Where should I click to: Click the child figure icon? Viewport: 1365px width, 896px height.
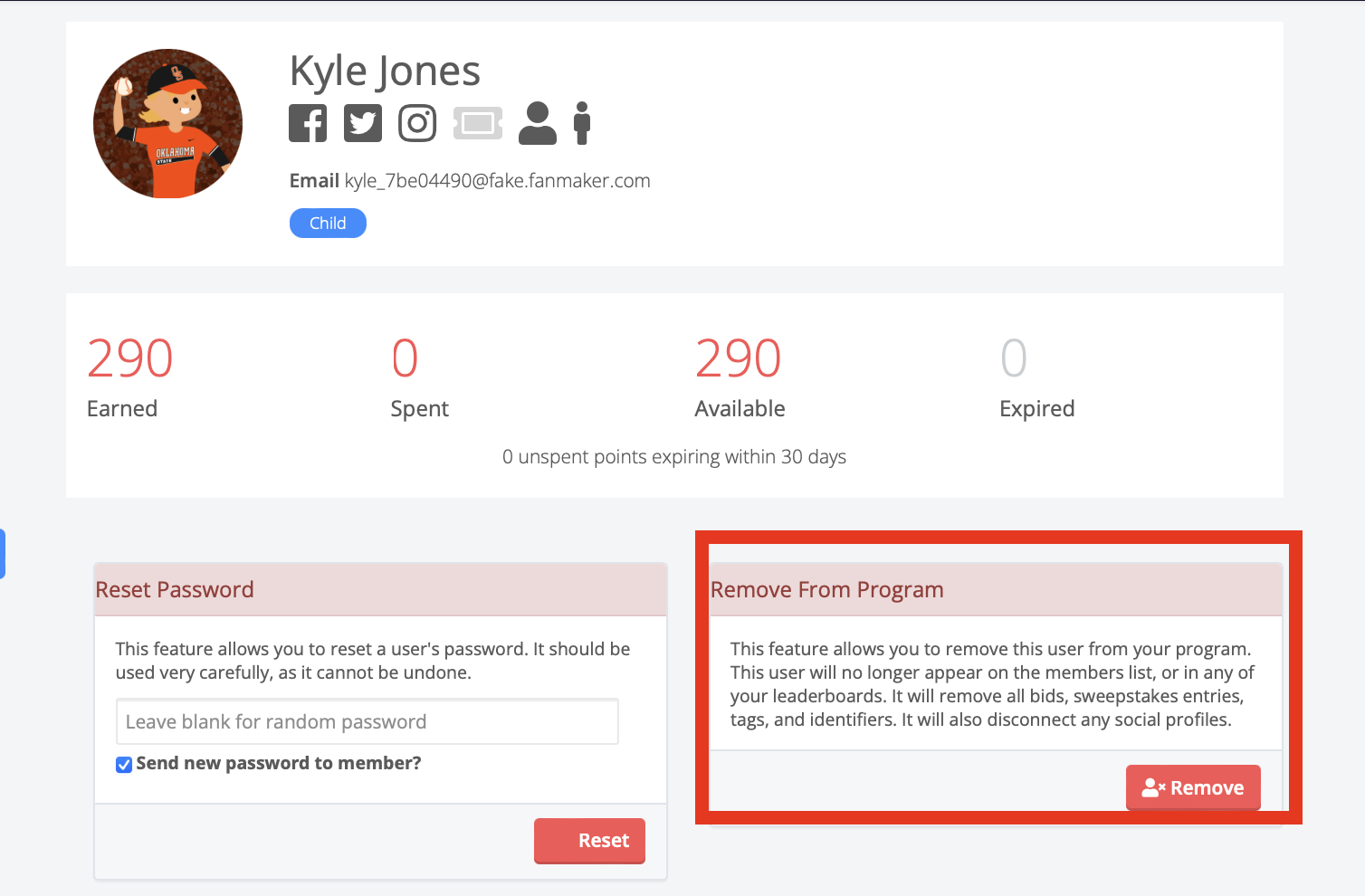[582, 123]
